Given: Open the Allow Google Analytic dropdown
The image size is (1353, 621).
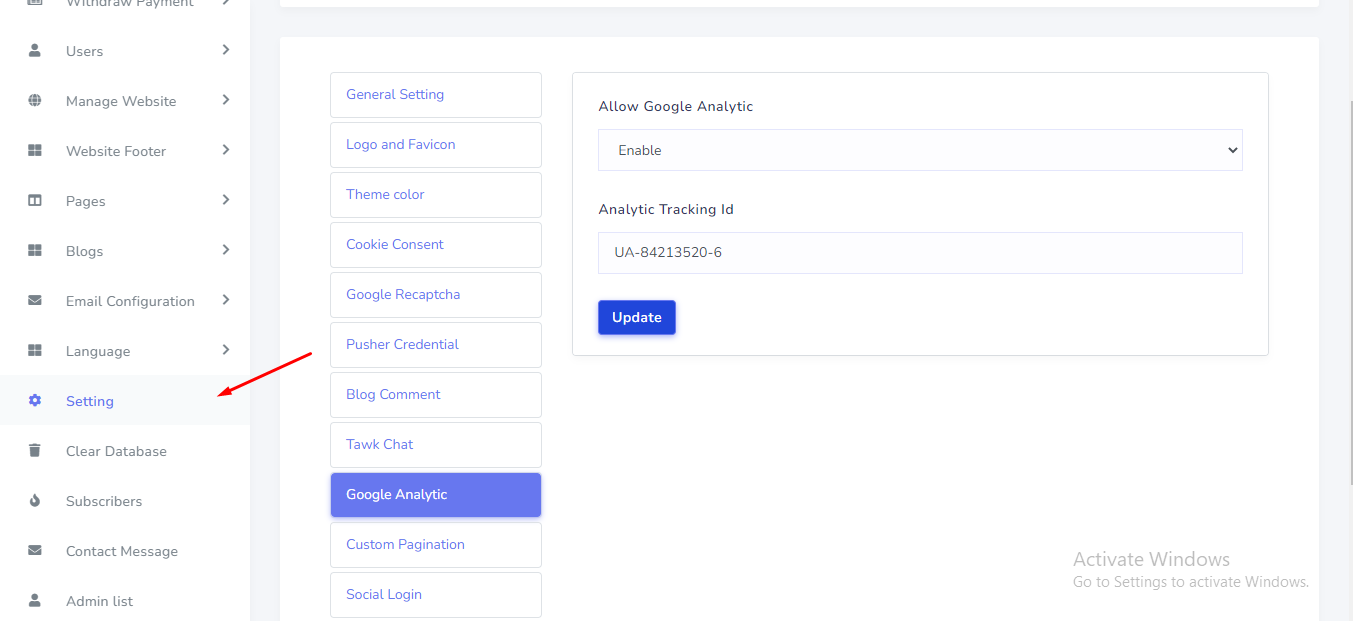Looking at the screenshot, I should (x=919, y=150).
